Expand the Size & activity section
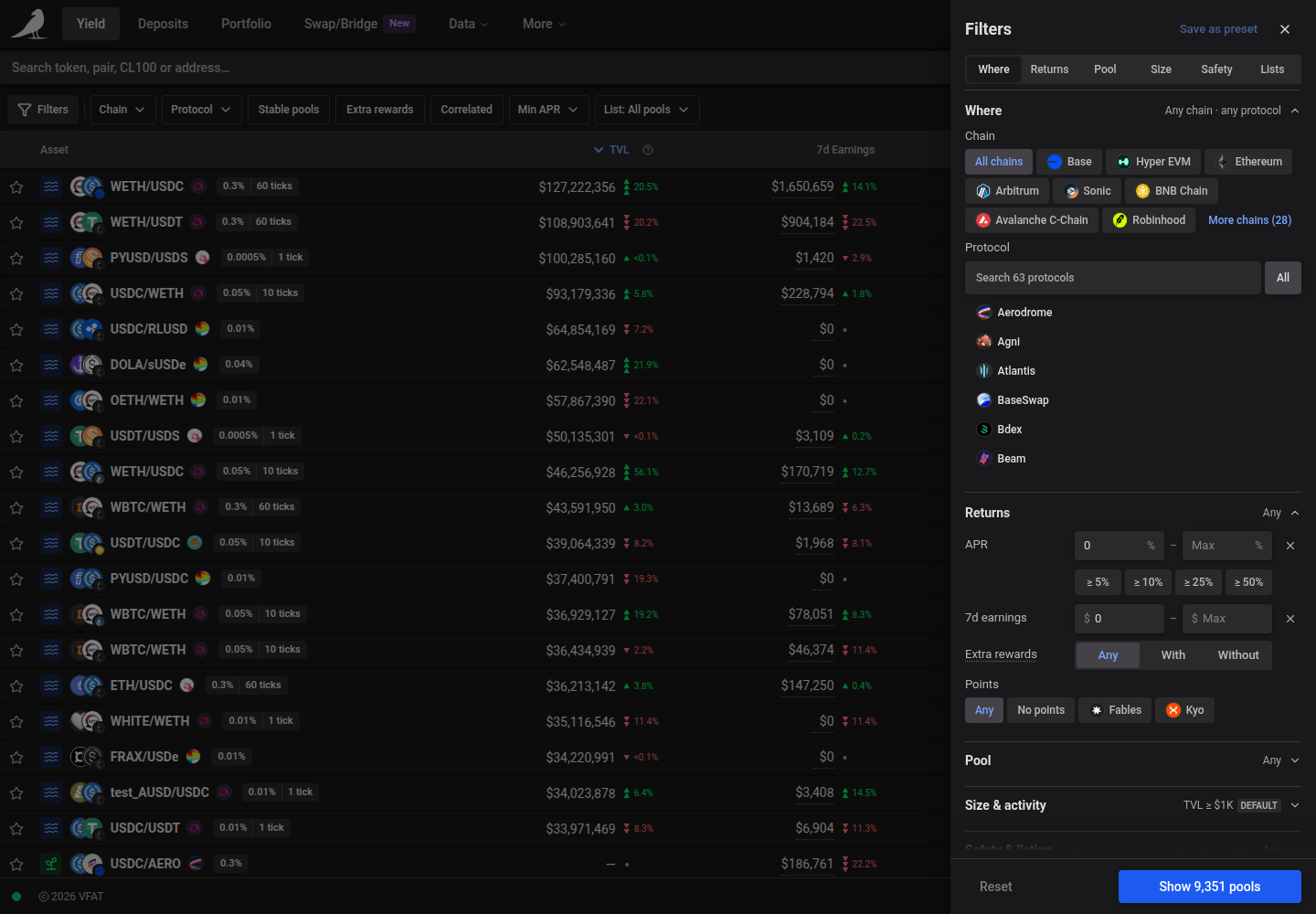Viewport: 1316px width, 914px height. tap(1132, 805)
